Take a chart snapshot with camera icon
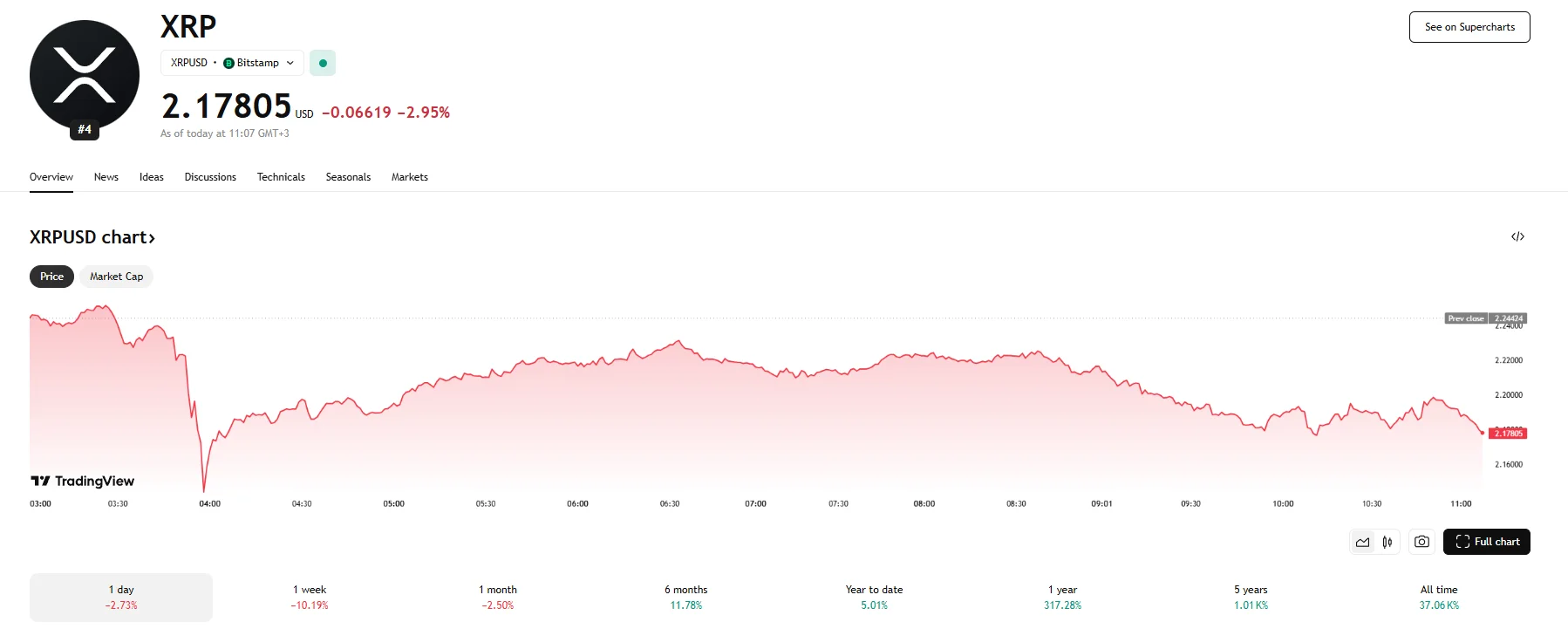 pos(1421,542)
